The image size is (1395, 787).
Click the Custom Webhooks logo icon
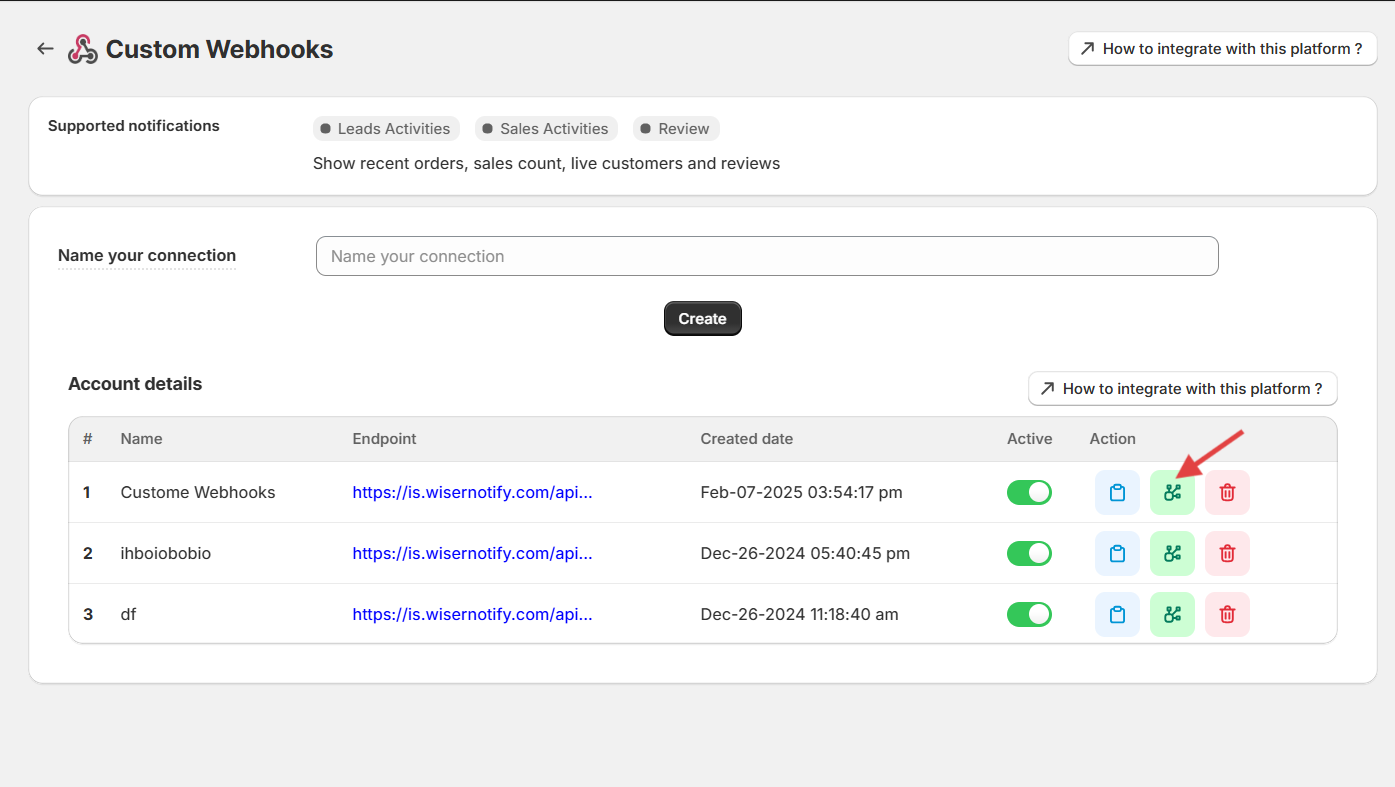tap(83, 49)
